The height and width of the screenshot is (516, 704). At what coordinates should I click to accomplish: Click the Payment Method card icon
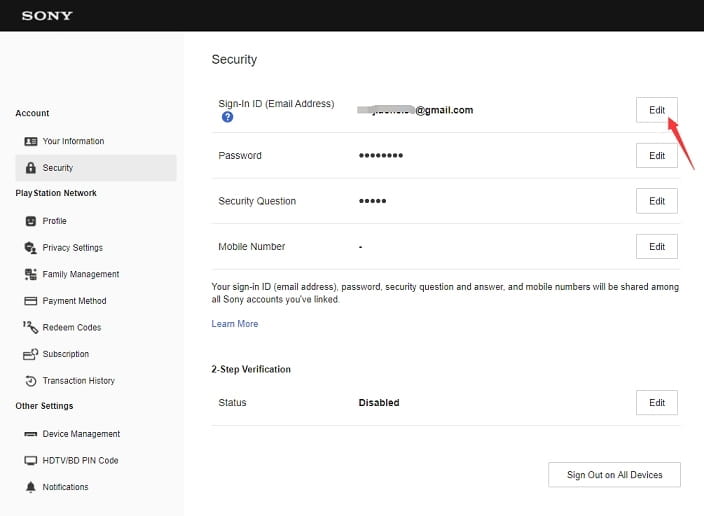30,301
